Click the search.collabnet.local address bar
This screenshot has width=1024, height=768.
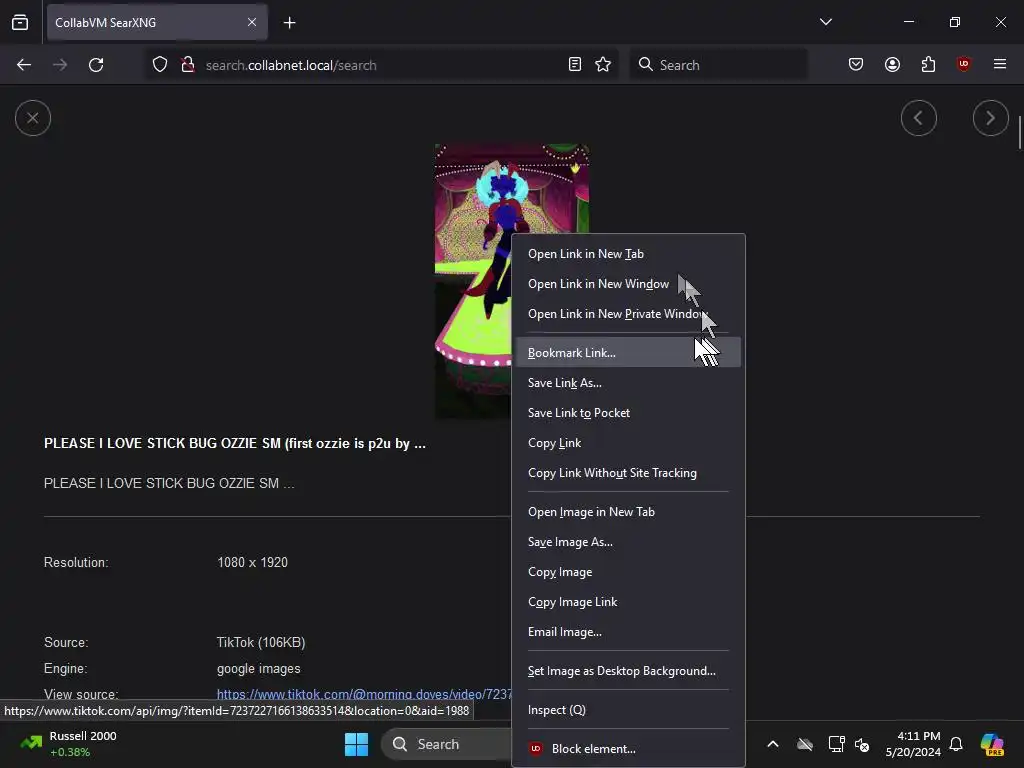click(x=382, y=65)
